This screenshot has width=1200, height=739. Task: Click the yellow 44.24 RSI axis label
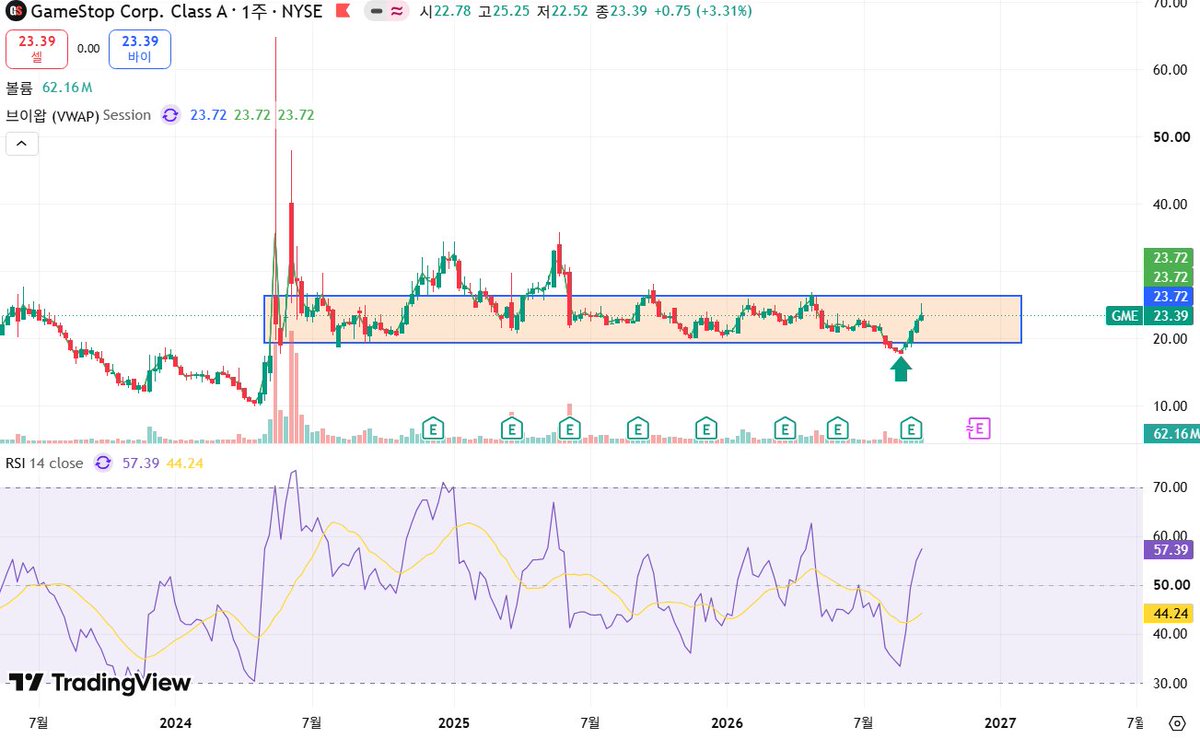1168,615
